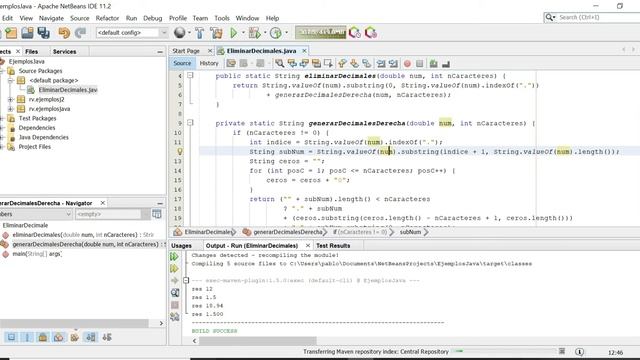Open the Debug Project dropdown arrow
The width and height of the screenshot is (640, 360).
pyautogui.click(x=265, y=33)
